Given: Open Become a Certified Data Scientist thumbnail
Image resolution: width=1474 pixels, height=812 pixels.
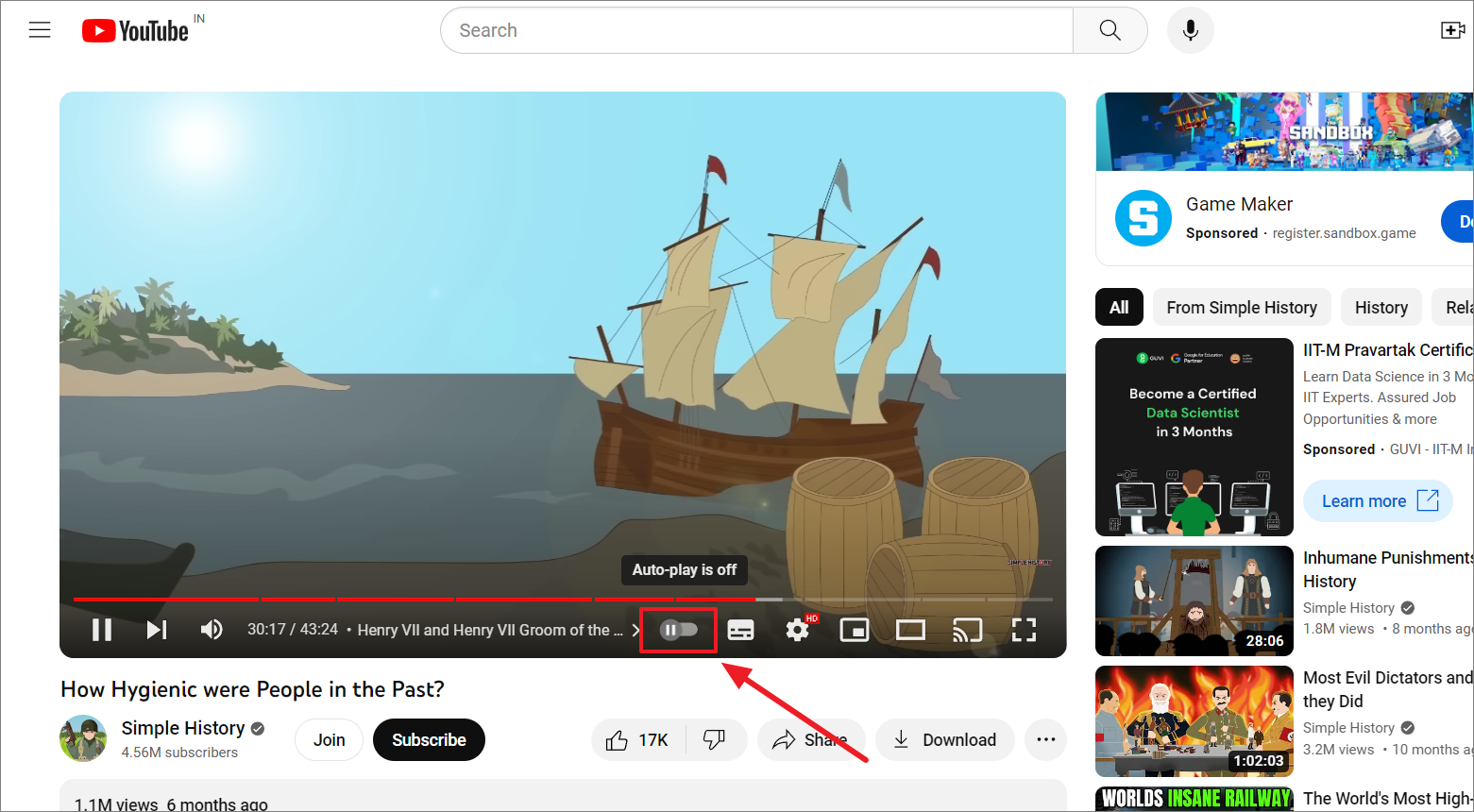Looking at the screenshot, I should click(1194, 437).
